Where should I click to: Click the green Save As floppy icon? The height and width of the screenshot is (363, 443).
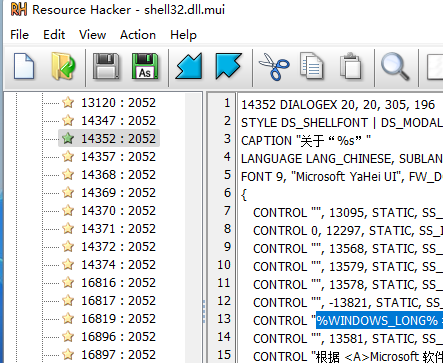145,66
